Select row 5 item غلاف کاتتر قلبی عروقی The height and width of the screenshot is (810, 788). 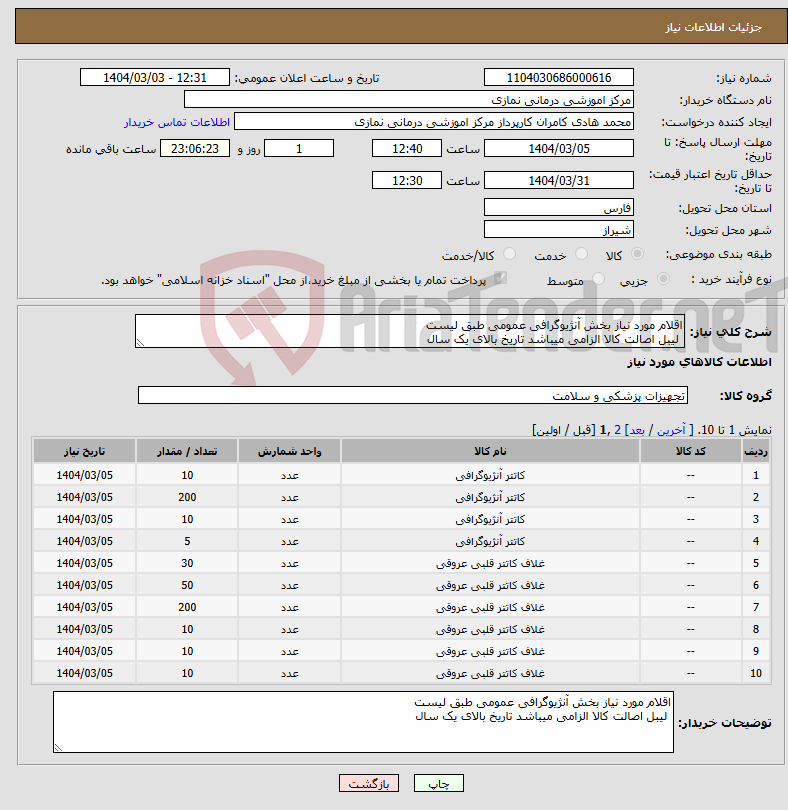click(490, 564)
